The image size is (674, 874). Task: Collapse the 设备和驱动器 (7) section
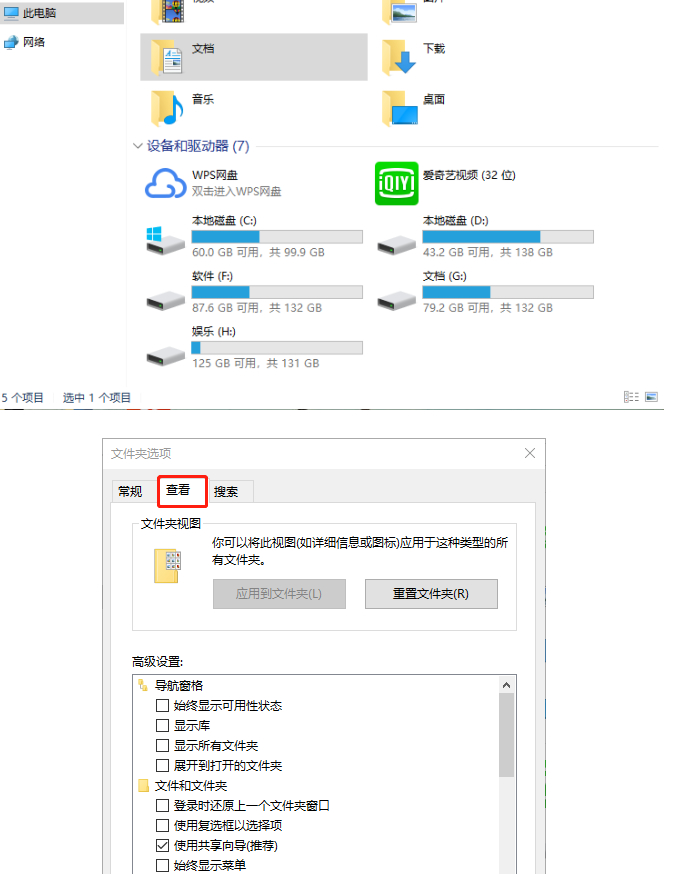tap(138, 146)
